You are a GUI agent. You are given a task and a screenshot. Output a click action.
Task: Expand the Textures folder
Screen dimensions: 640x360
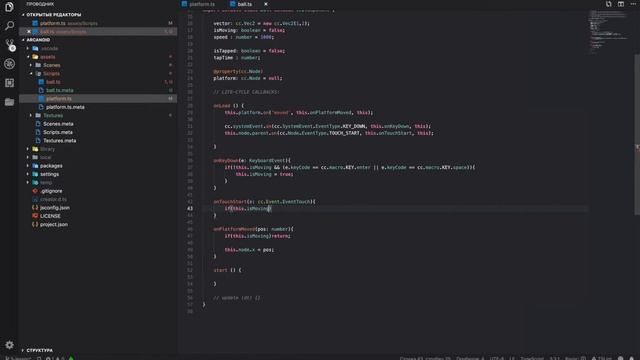53,116
